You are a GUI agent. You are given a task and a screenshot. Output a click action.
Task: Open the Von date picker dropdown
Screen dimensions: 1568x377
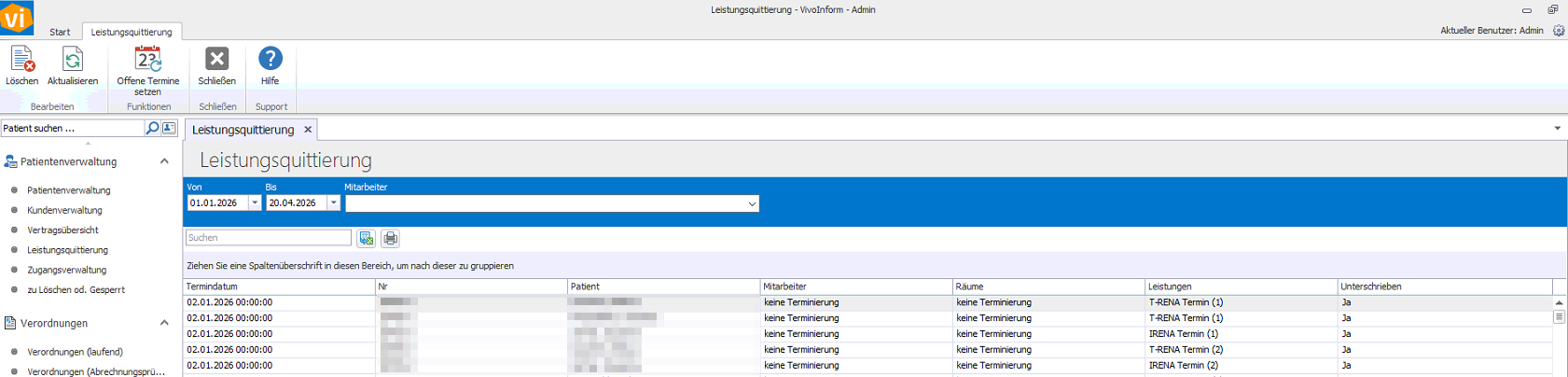click(x=255, y=203)
